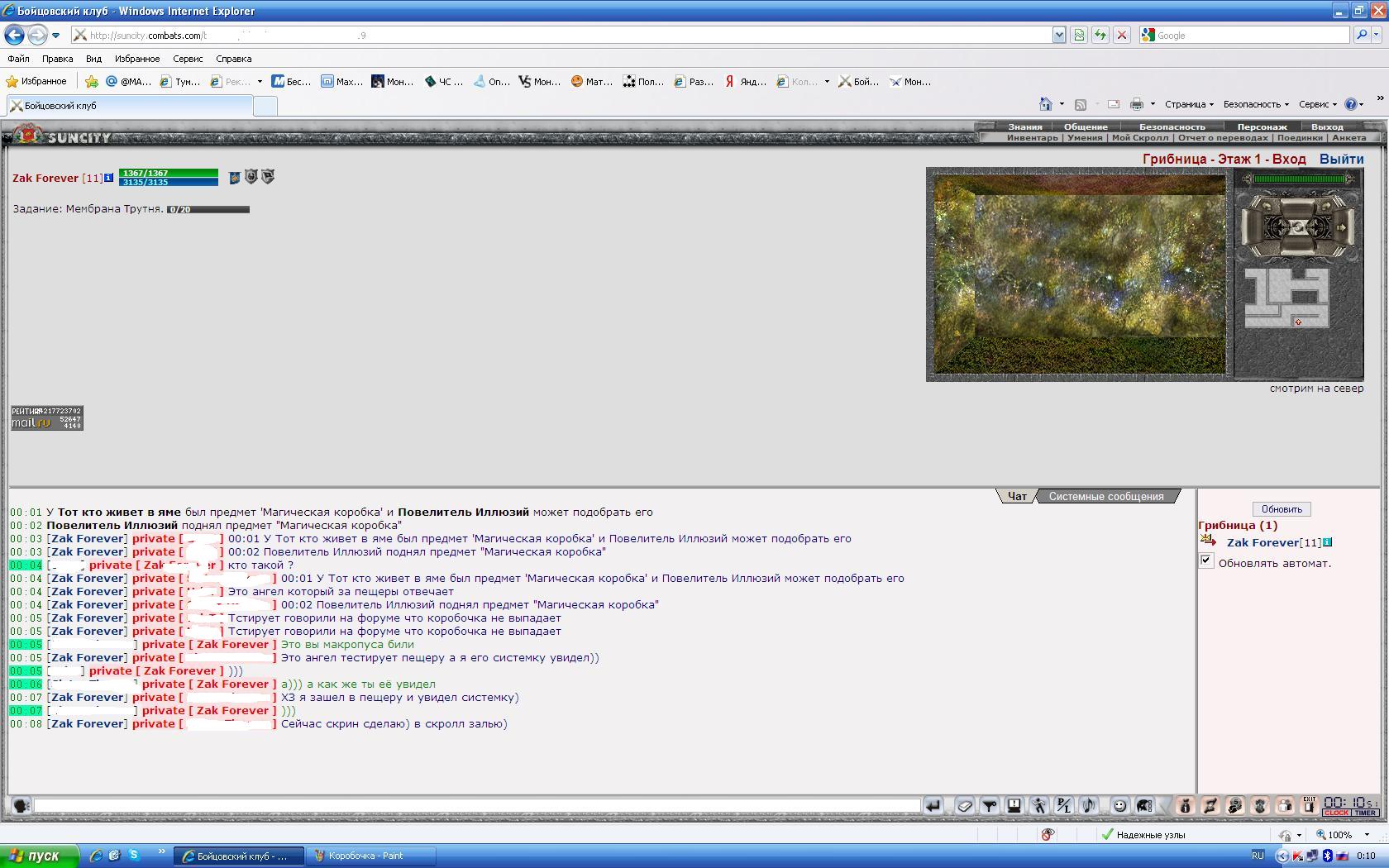Click the 'пуск' Start button
The image size is (1389, 868).
click(39, 856)
